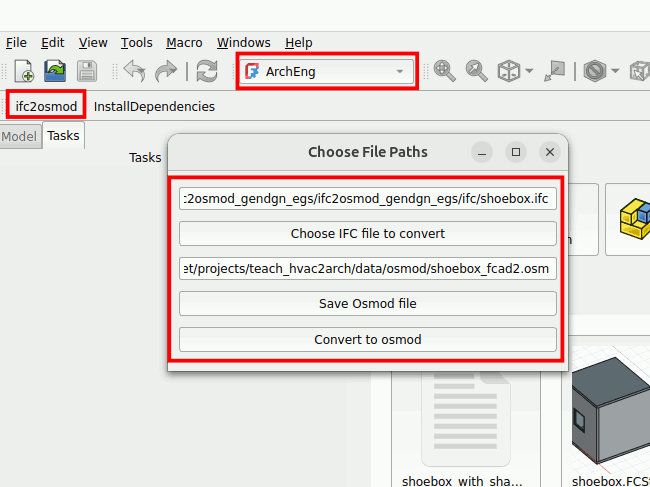
Task: Click the New document icon
Action: pos(23,72)
